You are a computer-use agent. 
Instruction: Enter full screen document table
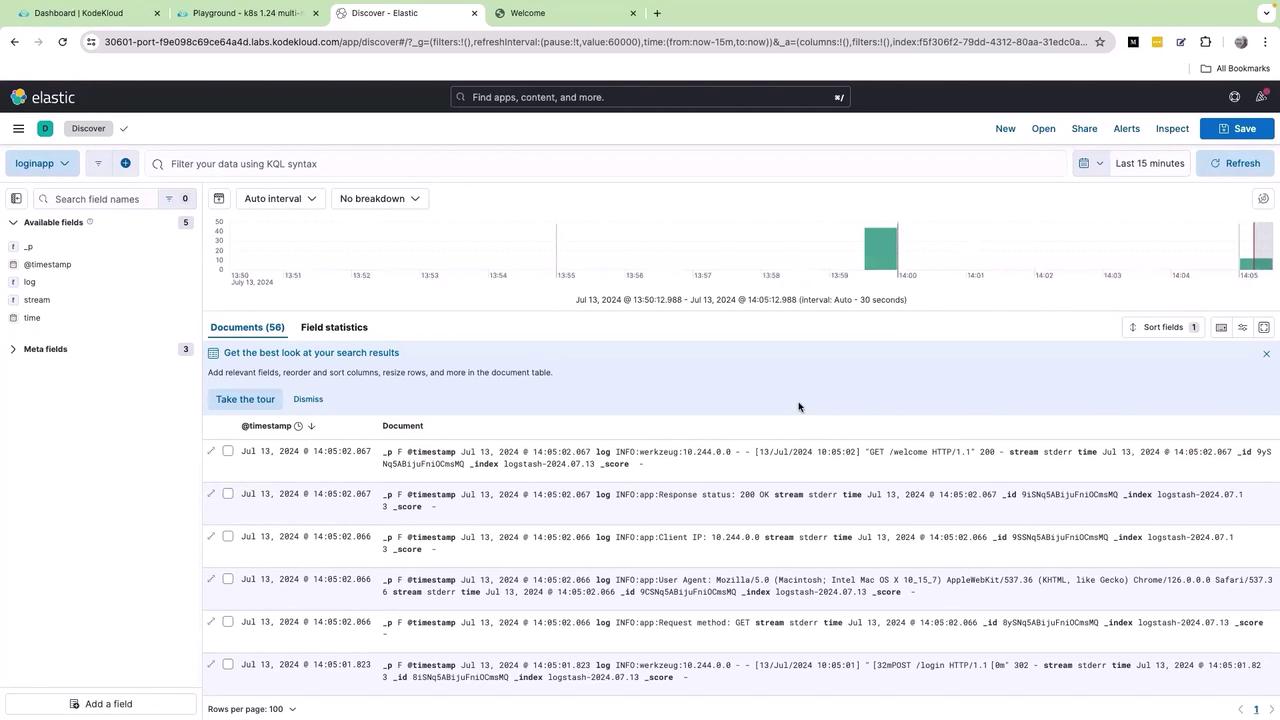[x=1264, y=327]
